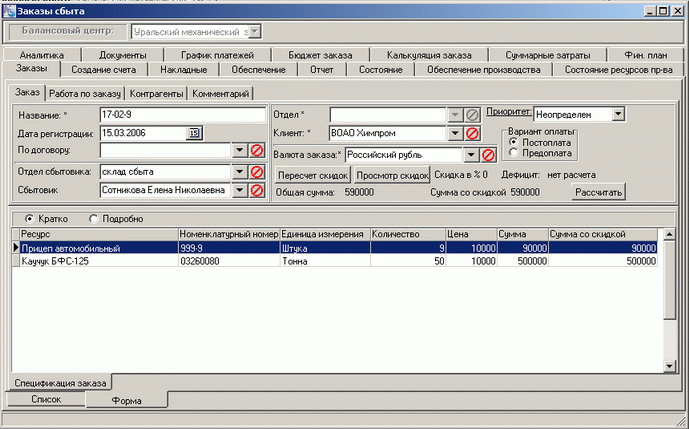Open the Документы tab
Screen dimensions: 689x429
[123, 55]
